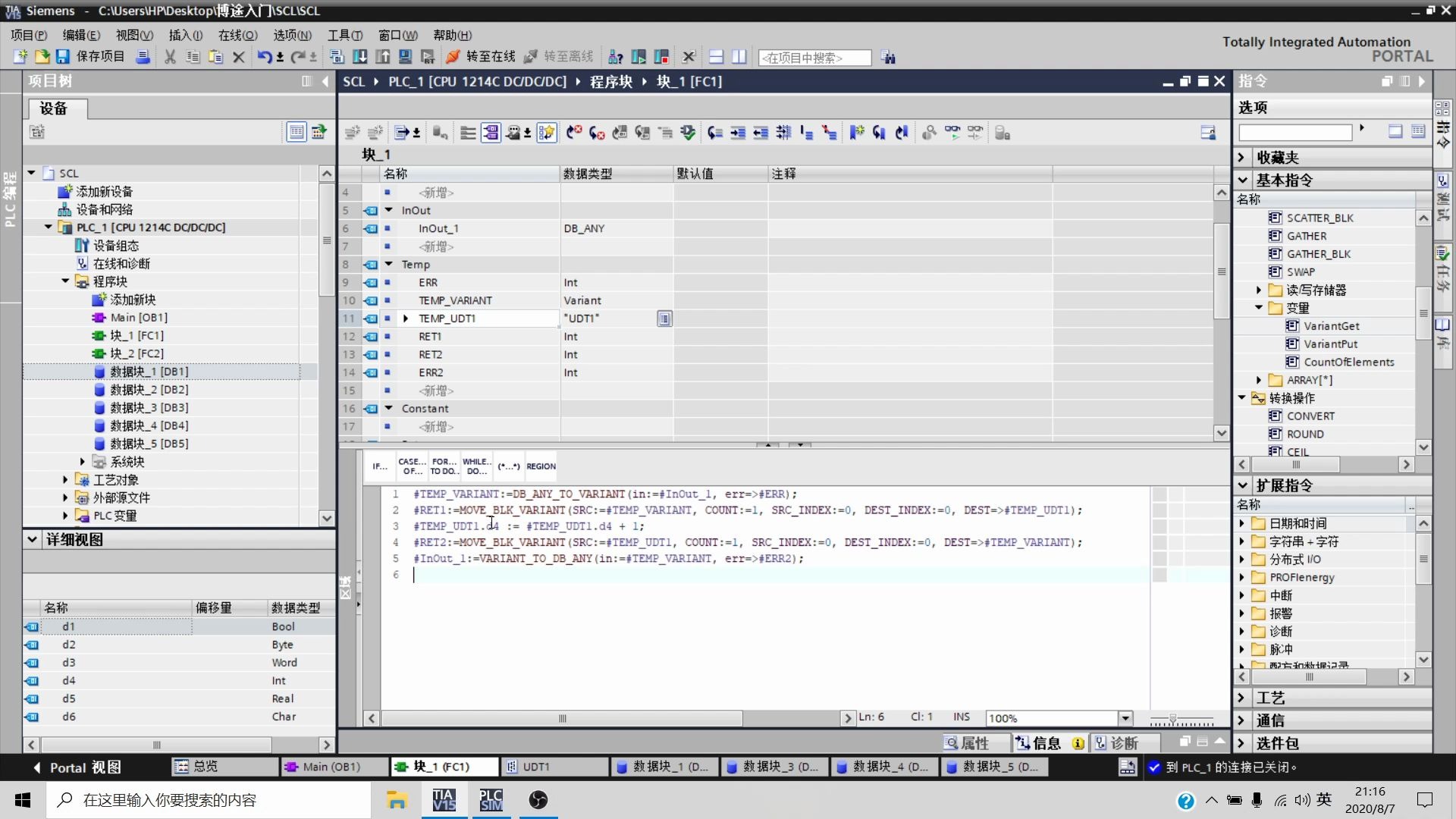The image size is (1456, 819).
Task: Toggle the indent-text button in editor toolbar
Action: (x=738, y=133)
